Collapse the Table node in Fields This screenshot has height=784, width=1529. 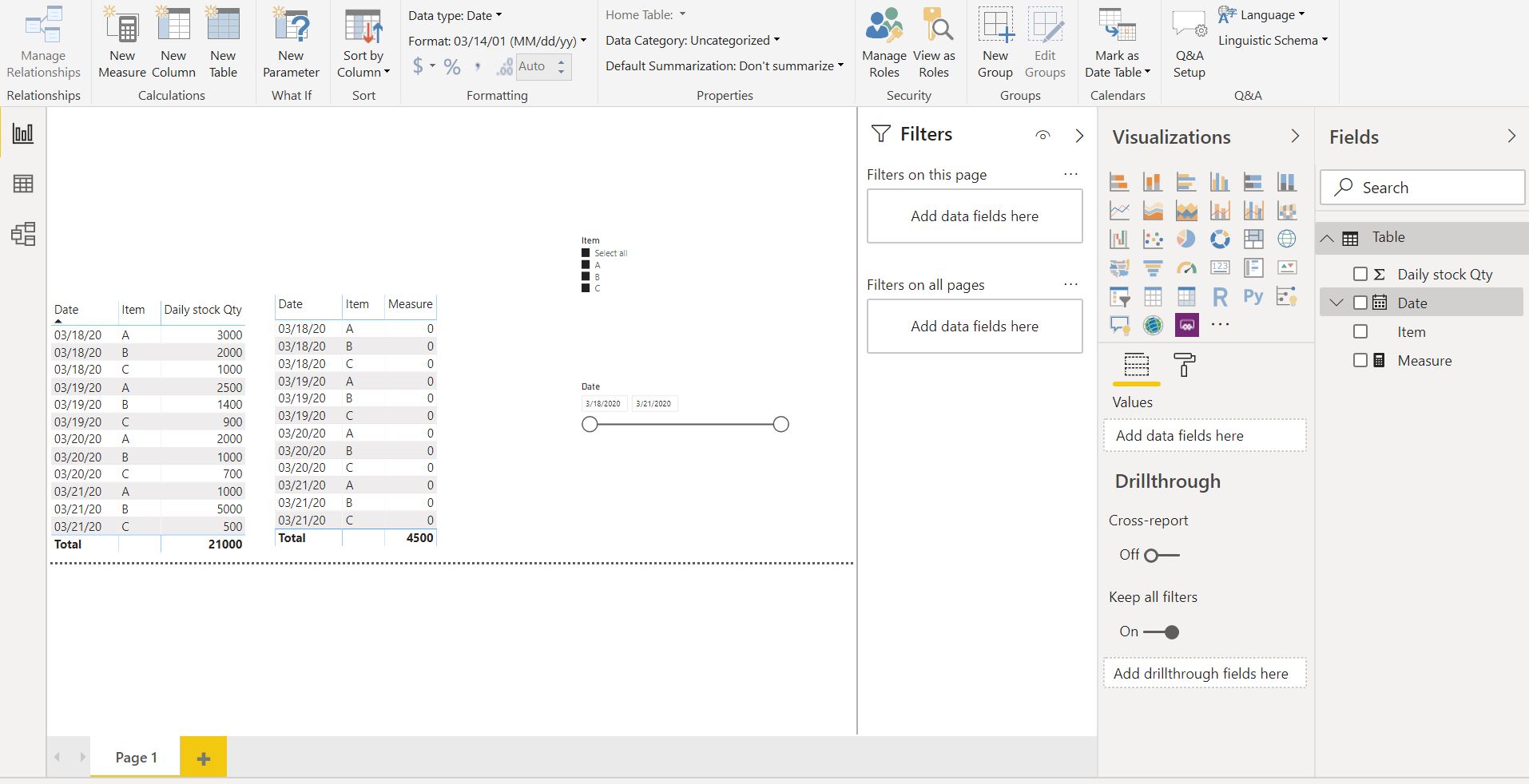coord(1327,238)
